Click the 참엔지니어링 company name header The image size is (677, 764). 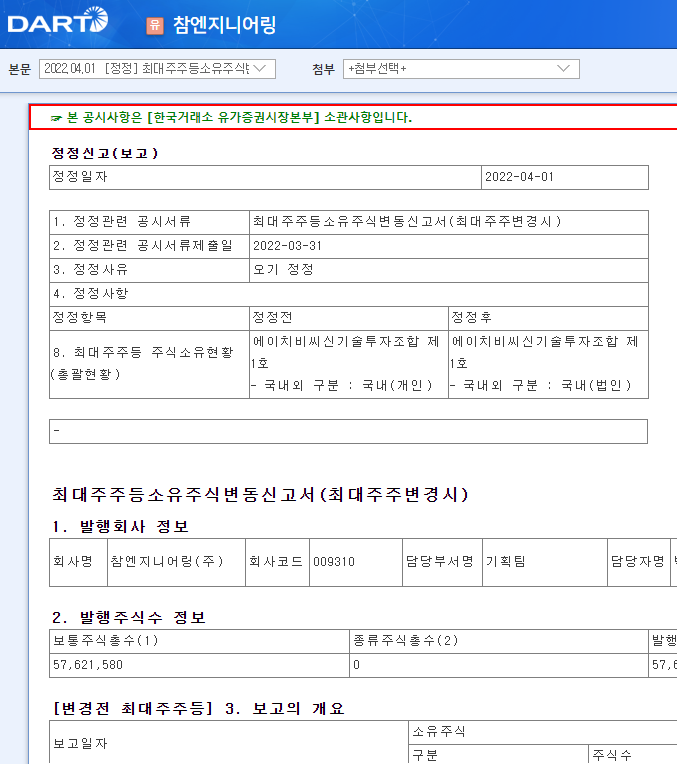click(x=225, y=25)
